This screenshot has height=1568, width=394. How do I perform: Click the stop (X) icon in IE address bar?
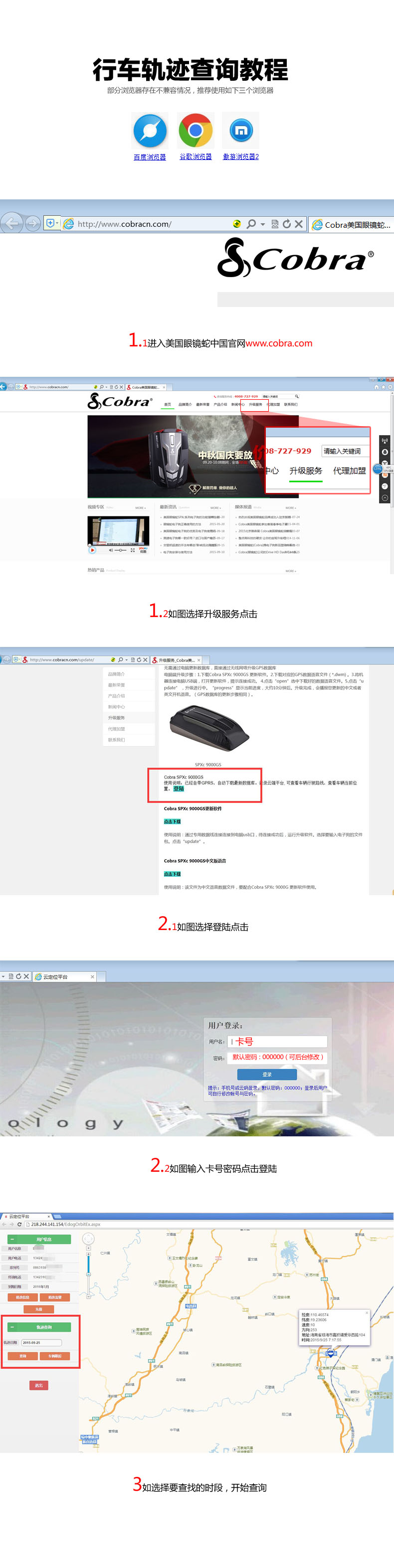(298, 224)
